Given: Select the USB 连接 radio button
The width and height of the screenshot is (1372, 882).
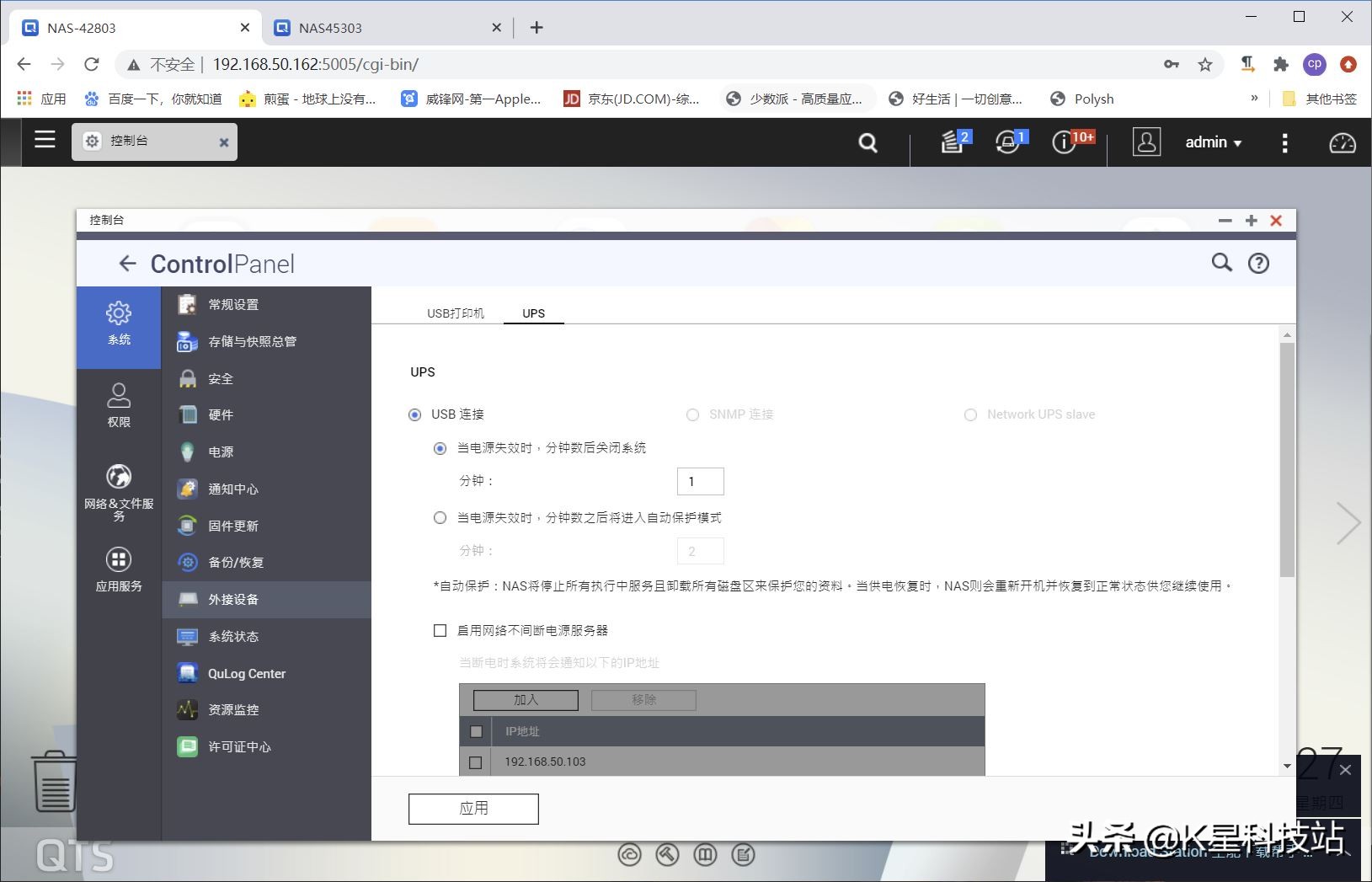Looking at the screenshot, I should coord(414,414).
